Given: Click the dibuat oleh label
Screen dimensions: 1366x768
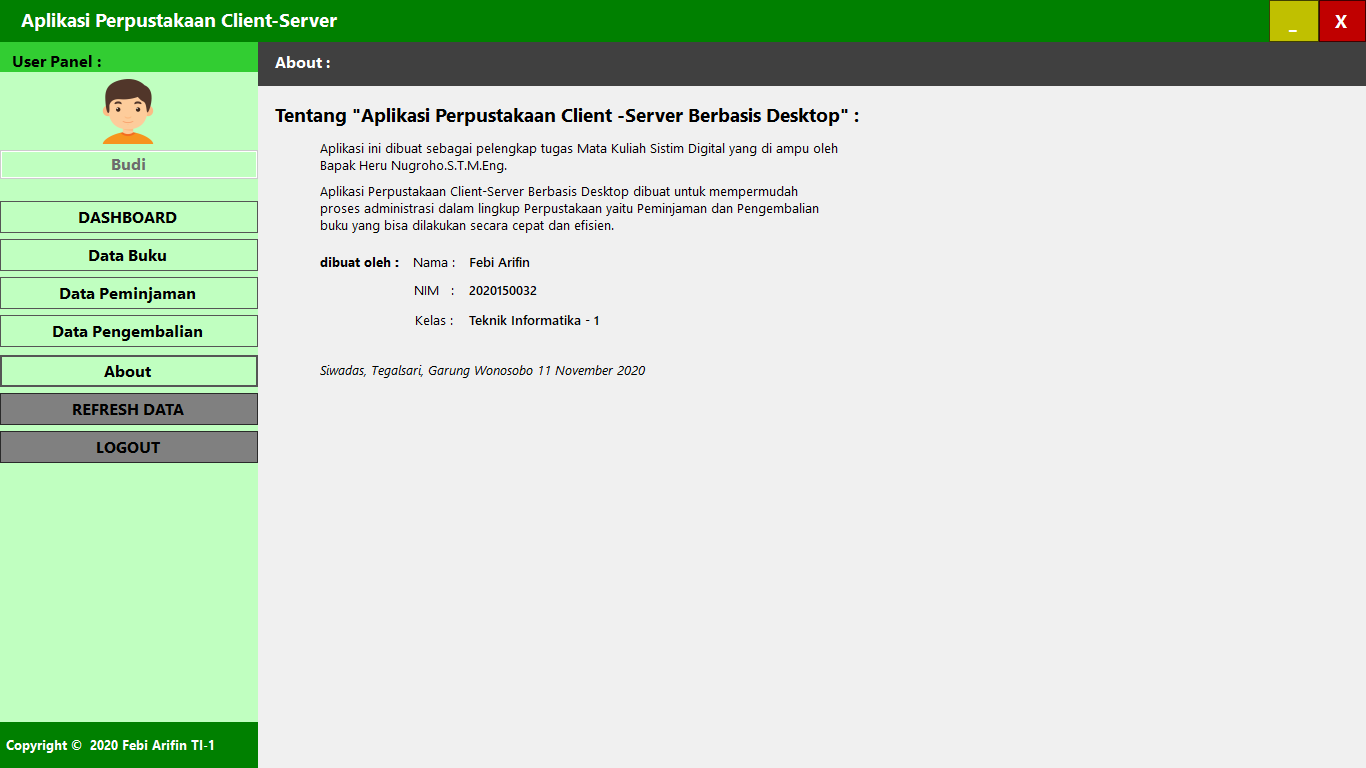Looking at the screenshot, I should (359, 262).
